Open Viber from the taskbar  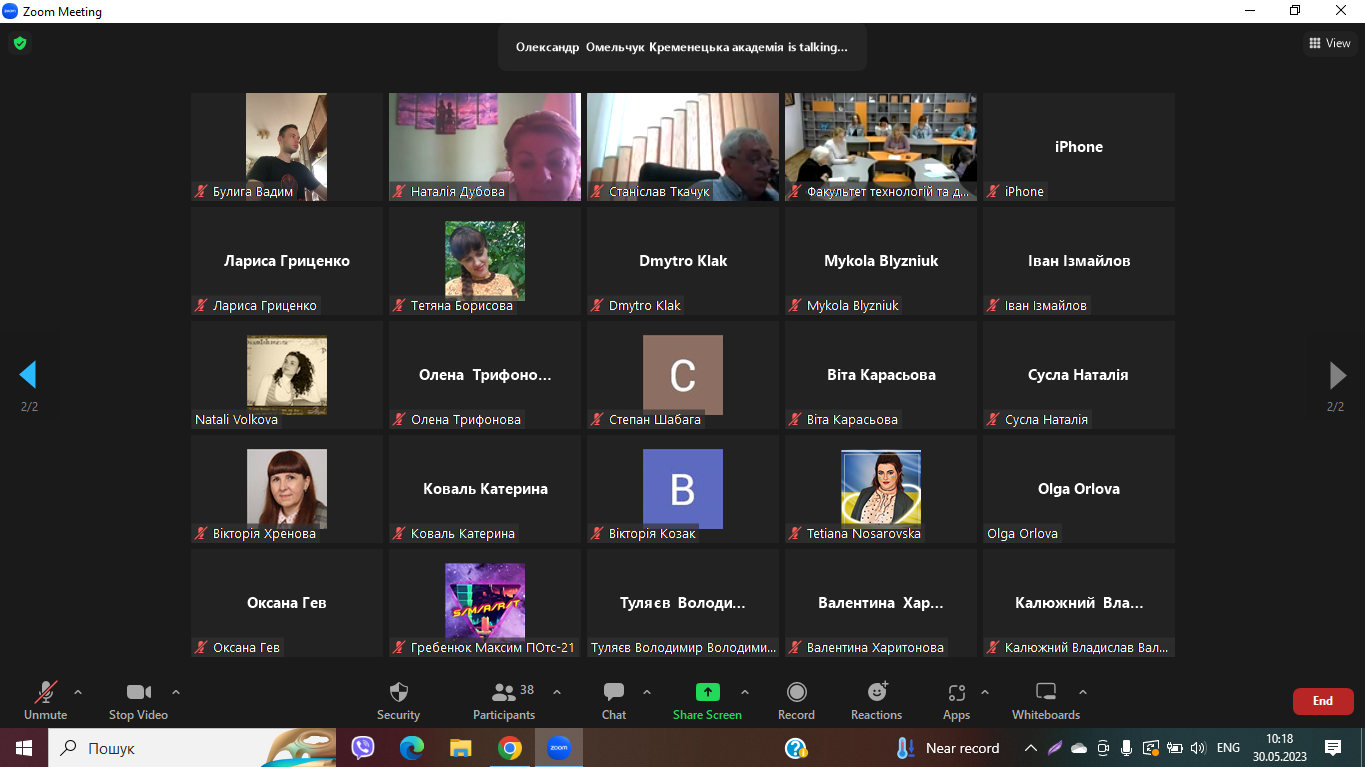coord(362,748)
